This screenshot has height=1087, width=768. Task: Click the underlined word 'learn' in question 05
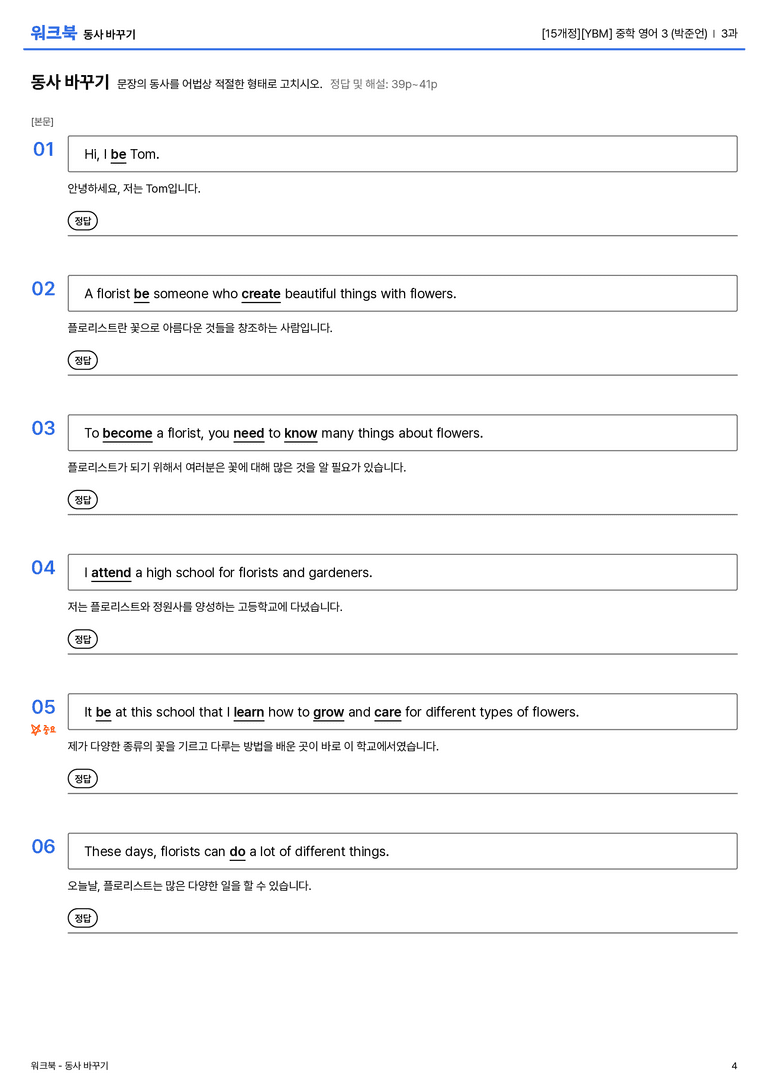249,712
